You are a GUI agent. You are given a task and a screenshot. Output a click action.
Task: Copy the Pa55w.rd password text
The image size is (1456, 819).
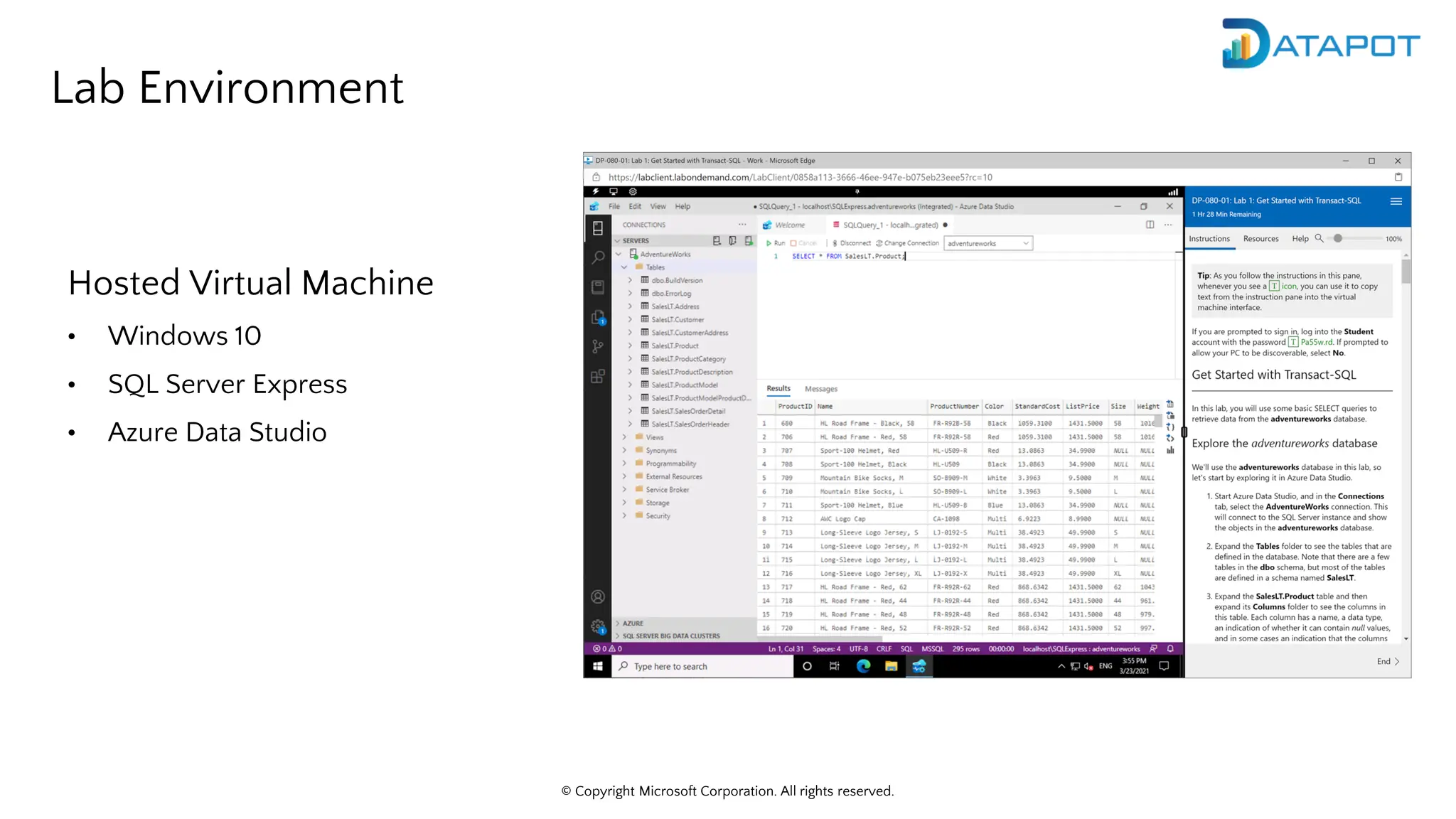click(1317, 343)
